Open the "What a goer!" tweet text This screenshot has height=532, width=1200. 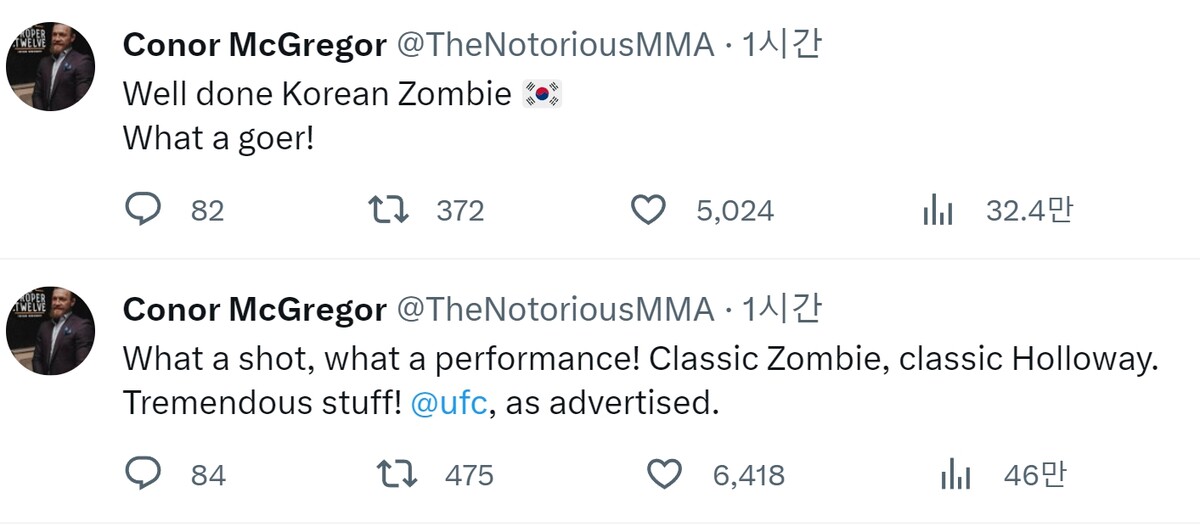click(x=218, y=138)
